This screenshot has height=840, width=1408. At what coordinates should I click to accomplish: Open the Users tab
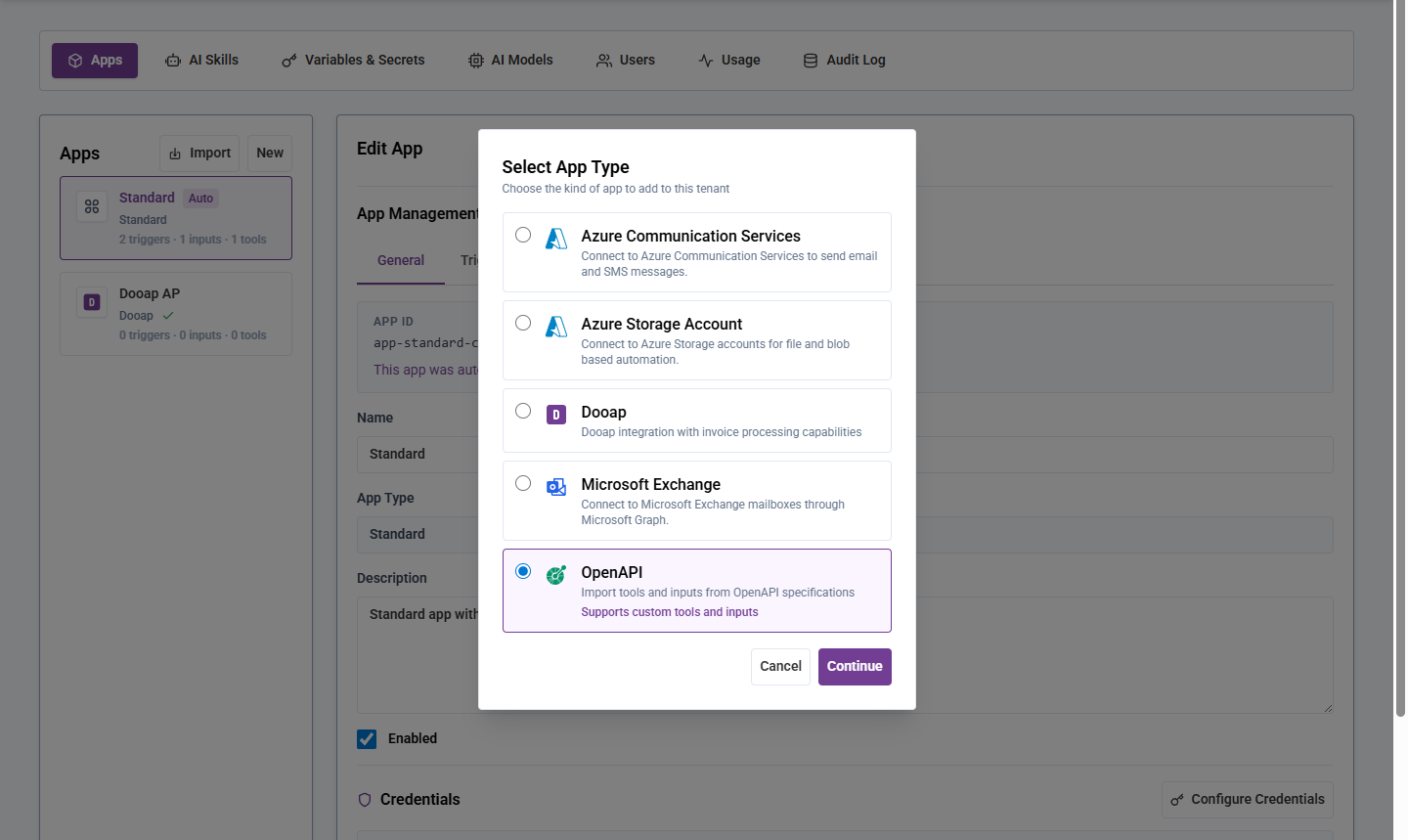626,61
